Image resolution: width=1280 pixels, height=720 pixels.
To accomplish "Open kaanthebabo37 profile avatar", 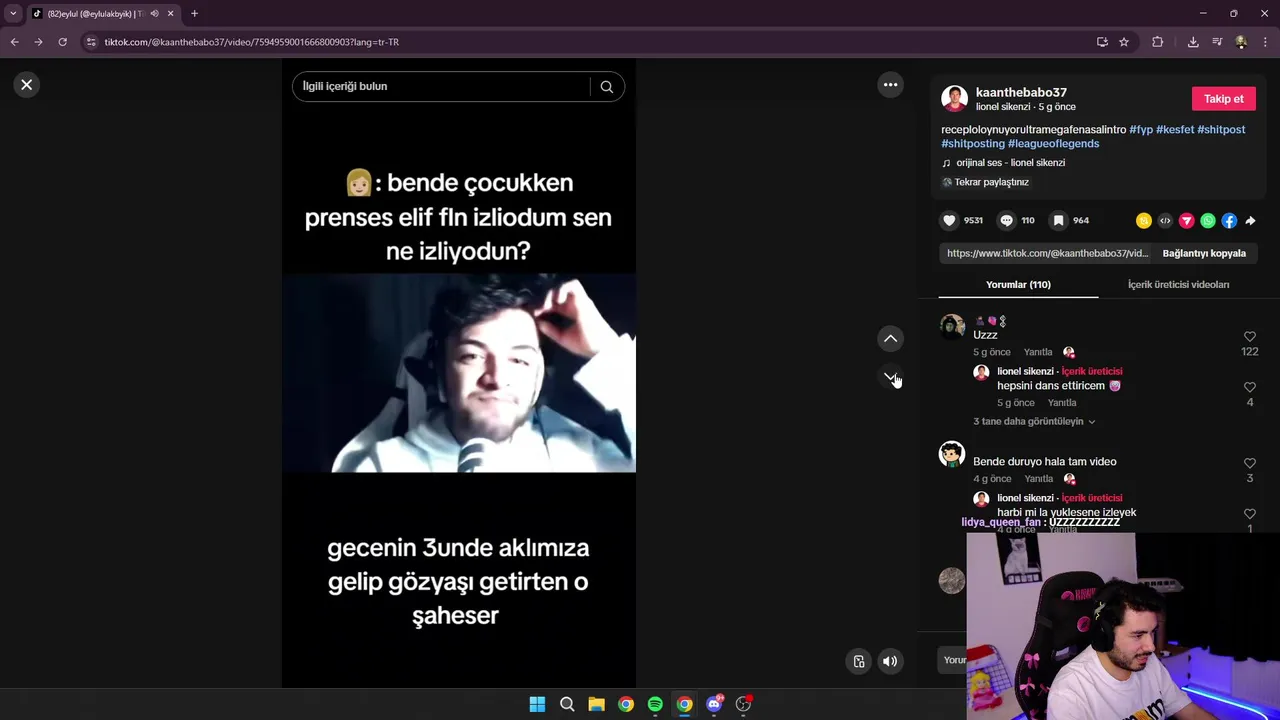I will (x=954, y=98).
